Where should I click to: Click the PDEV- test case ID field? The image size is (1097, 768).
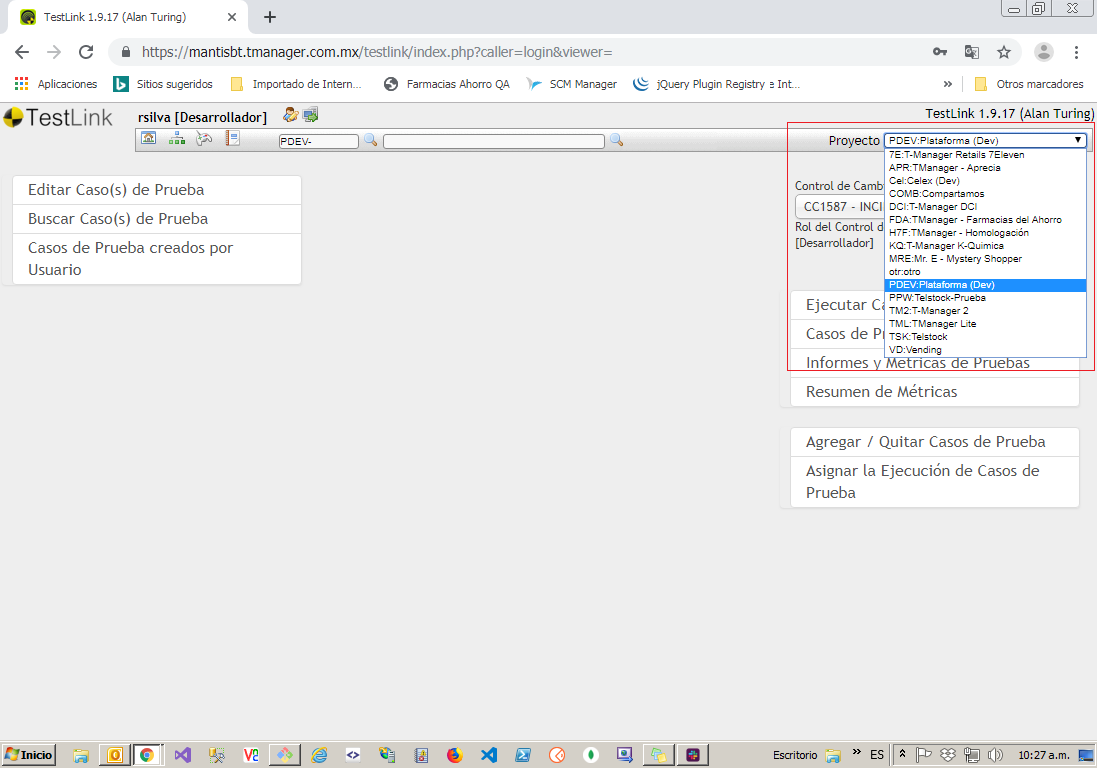click(x=318, y=141)
